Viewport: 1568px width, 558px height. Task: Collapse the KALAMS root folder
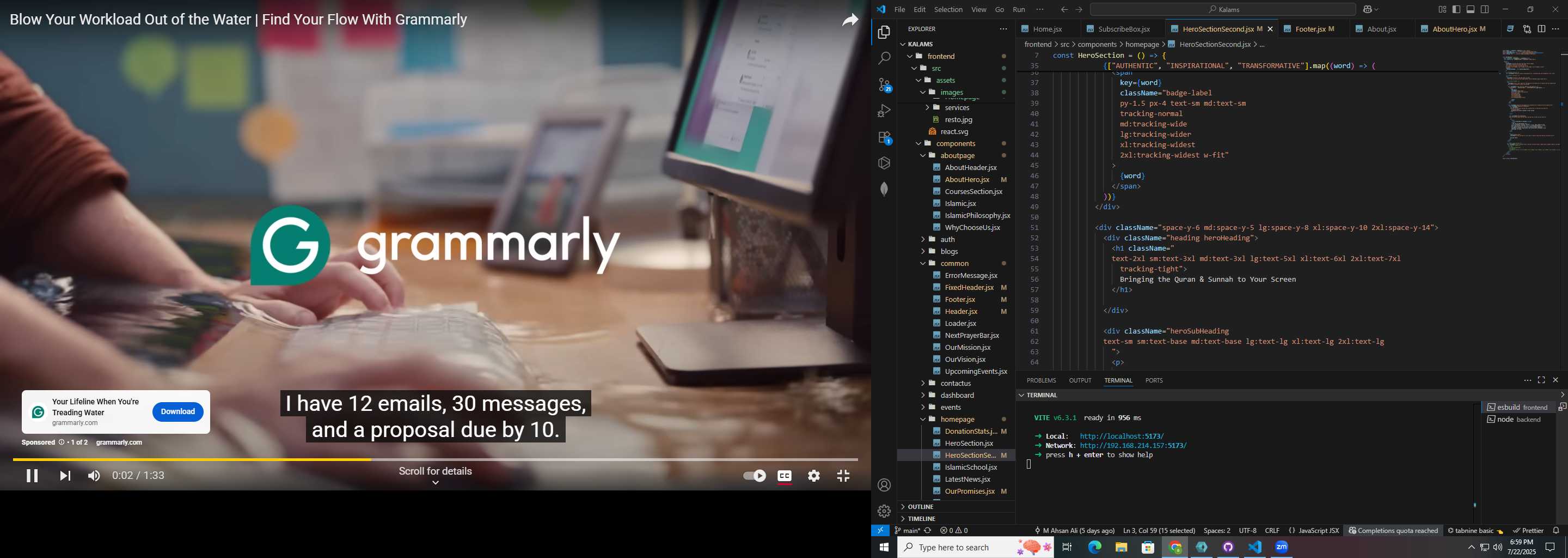click(x=955, y=44)
